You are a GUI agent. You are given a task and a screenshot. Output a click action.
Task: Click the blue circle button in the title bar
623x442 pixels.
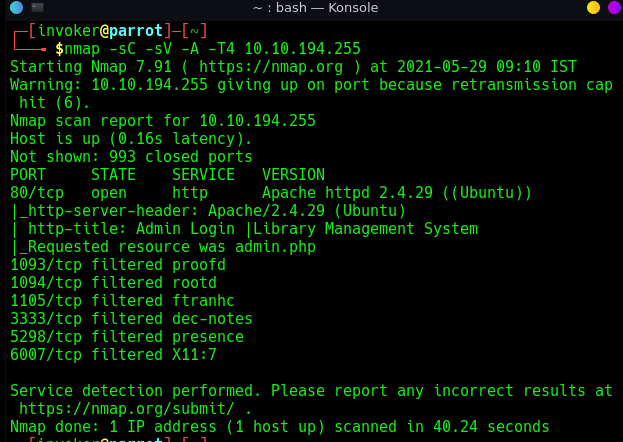point(16,8)
